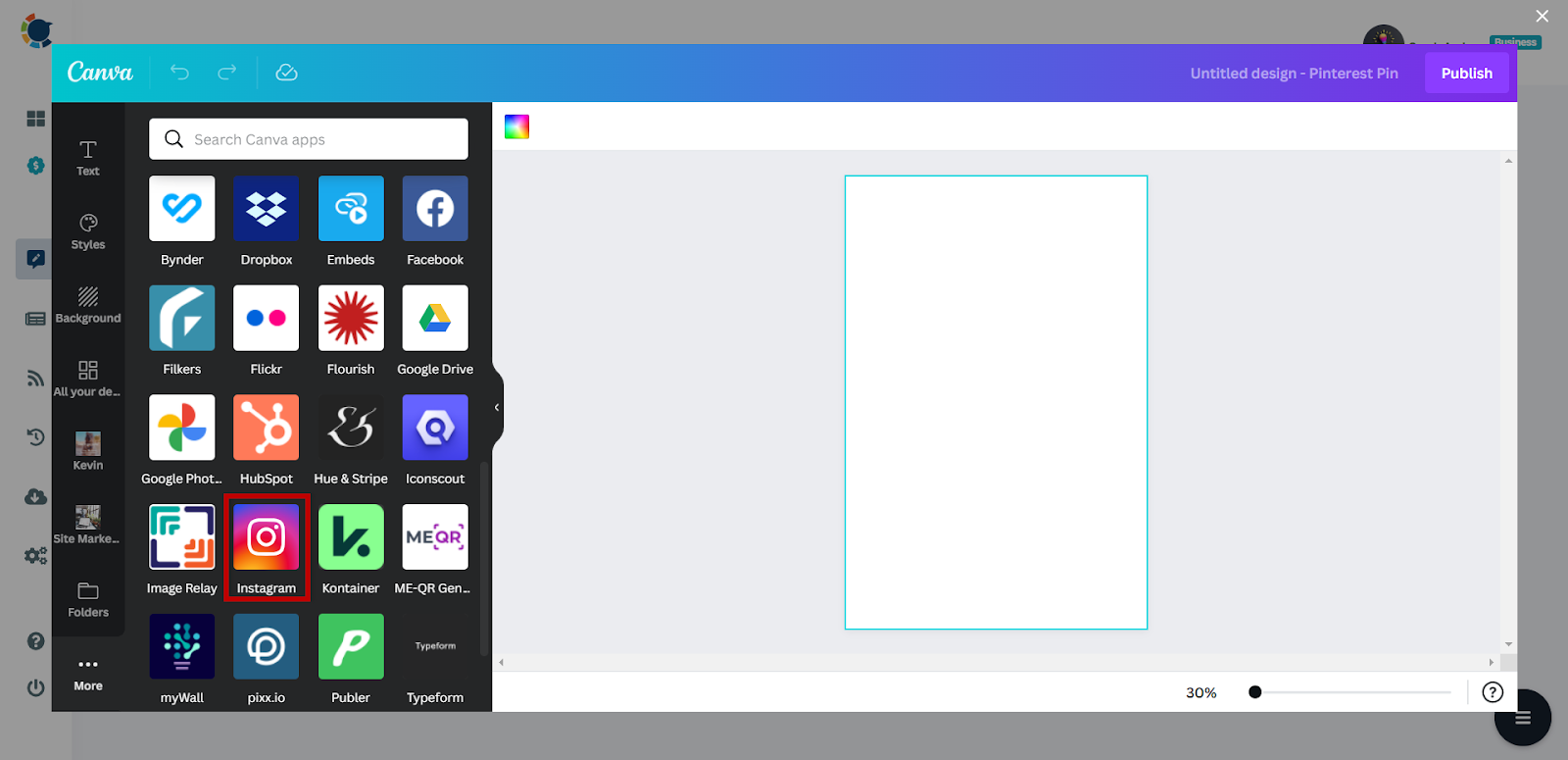The height and width of the screenshot is (760, 1568).
Task: Open the Background tab
Action: tap(88, 305)
